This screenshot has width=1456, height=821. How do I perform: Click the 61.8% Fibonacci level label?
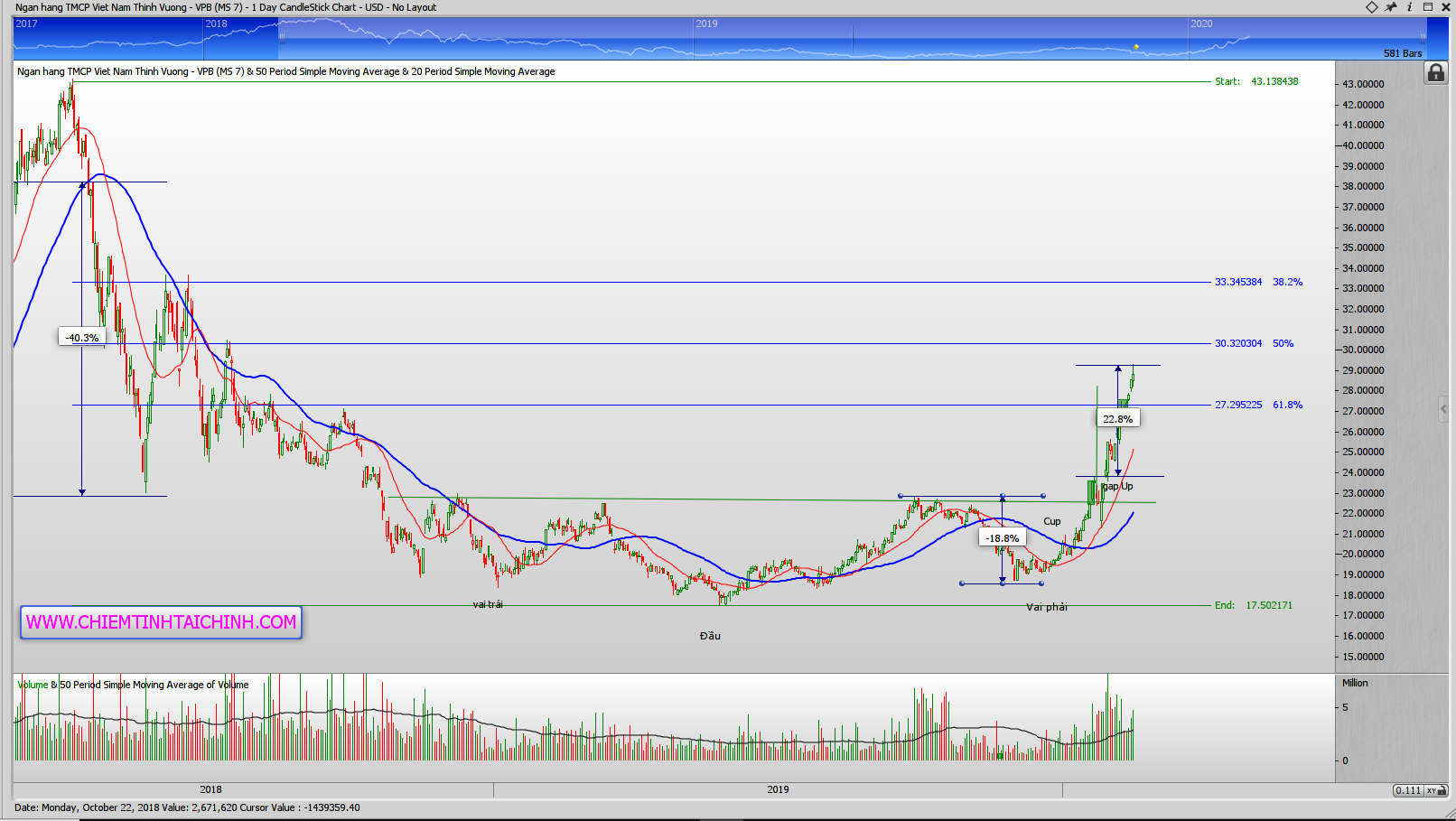point(1287,405)
